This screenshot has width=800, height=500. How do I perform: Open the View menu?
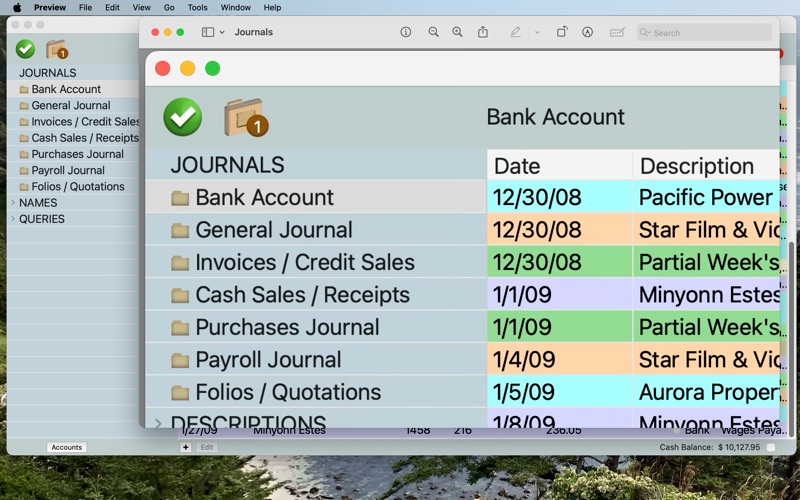point(141,8)
